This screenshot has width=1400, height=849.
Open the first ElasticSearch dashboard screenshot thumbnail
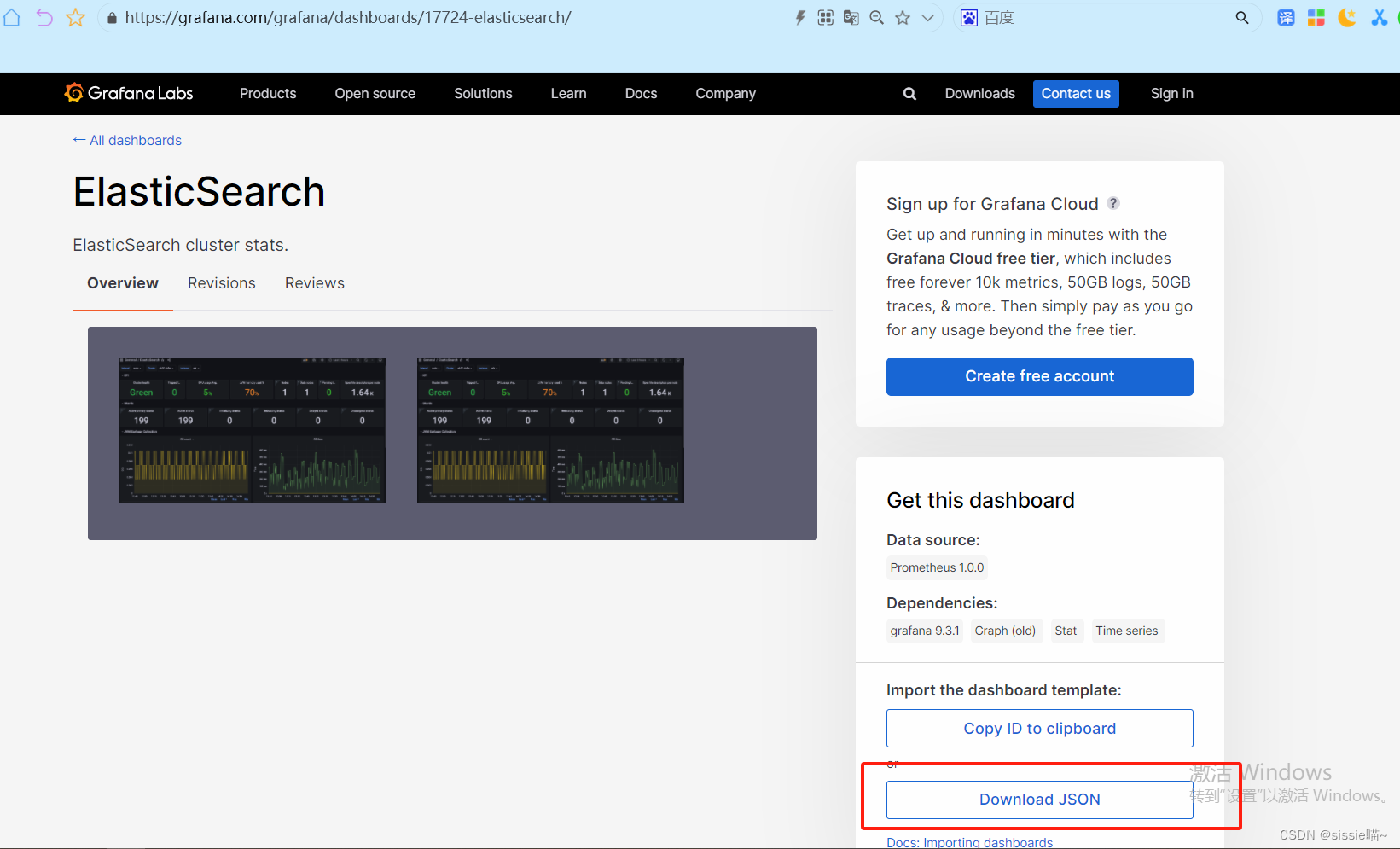pyautogui.click(x=253, y=430)
